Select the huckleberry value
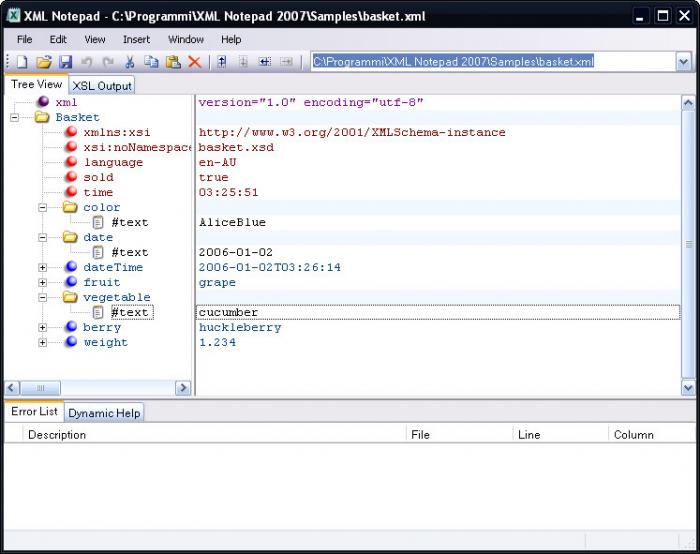Viewport: 700px width, 554px height. (x=240, y=327)
